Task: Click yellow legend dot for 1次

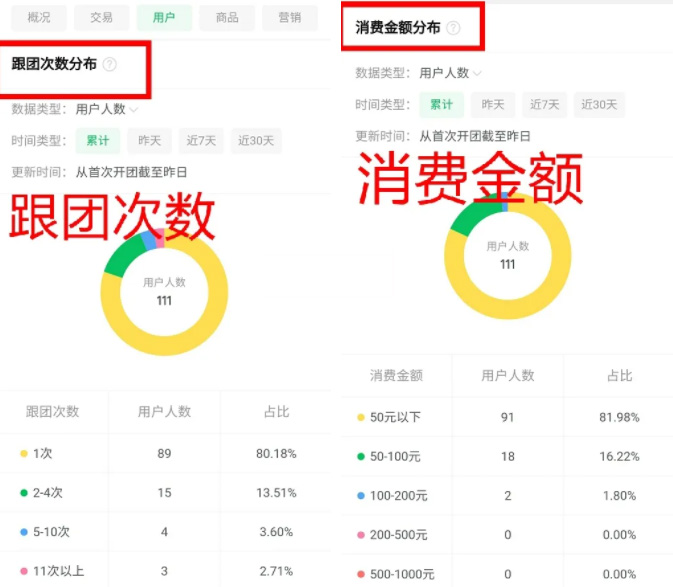Action: tap(24, 454)
